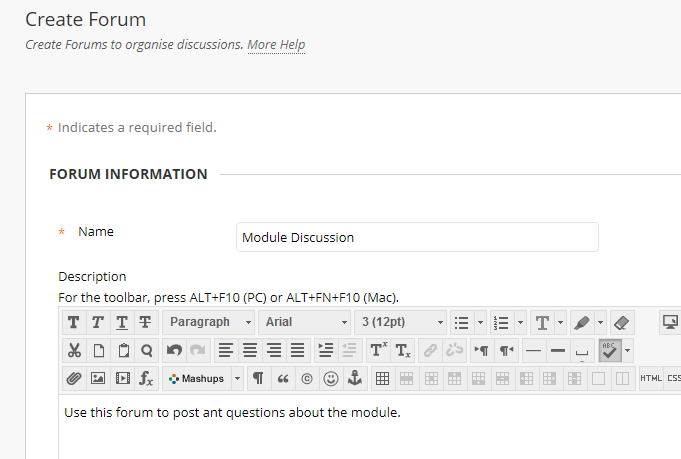
Task: Apply italic formatting in editor
Action: click(97, 322)
